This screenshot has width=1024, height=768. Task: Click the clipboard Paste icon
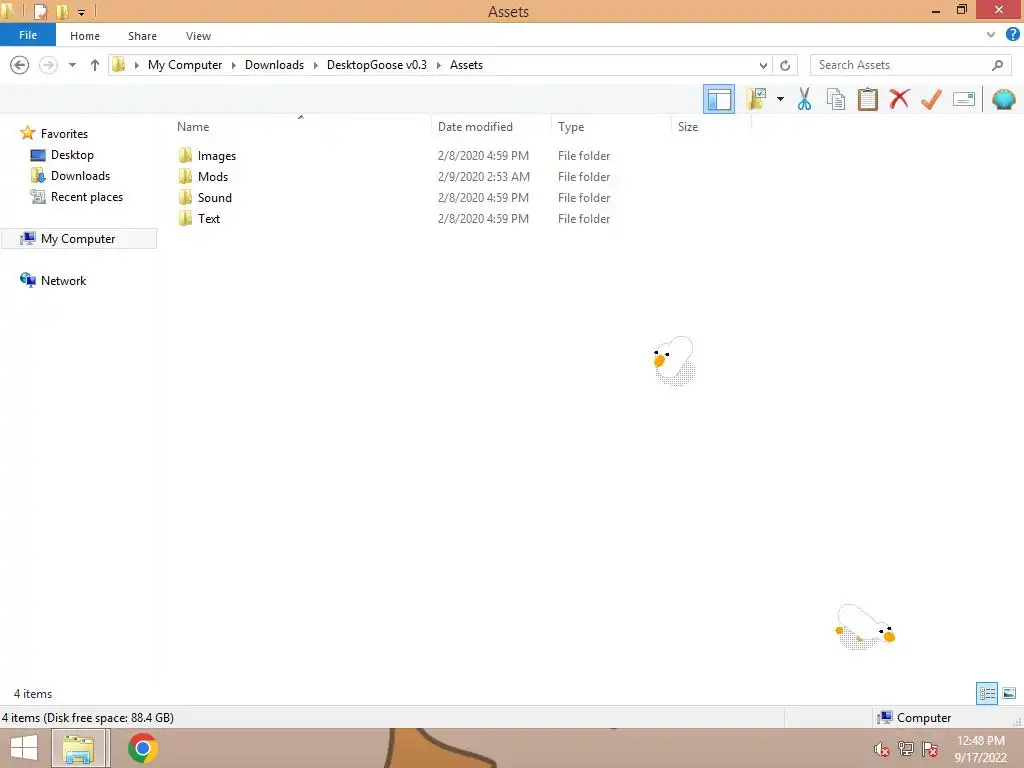tap(867, 99)
